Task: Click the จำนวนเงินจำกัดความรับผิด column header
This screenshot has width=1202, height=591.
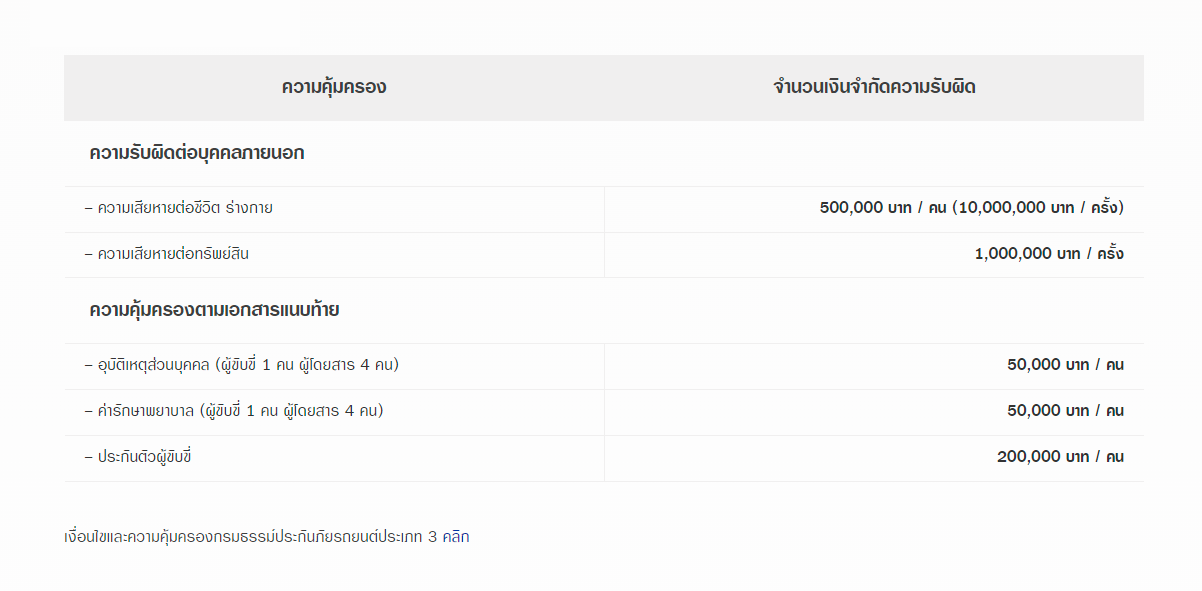Action: click(x=874, y=88)
